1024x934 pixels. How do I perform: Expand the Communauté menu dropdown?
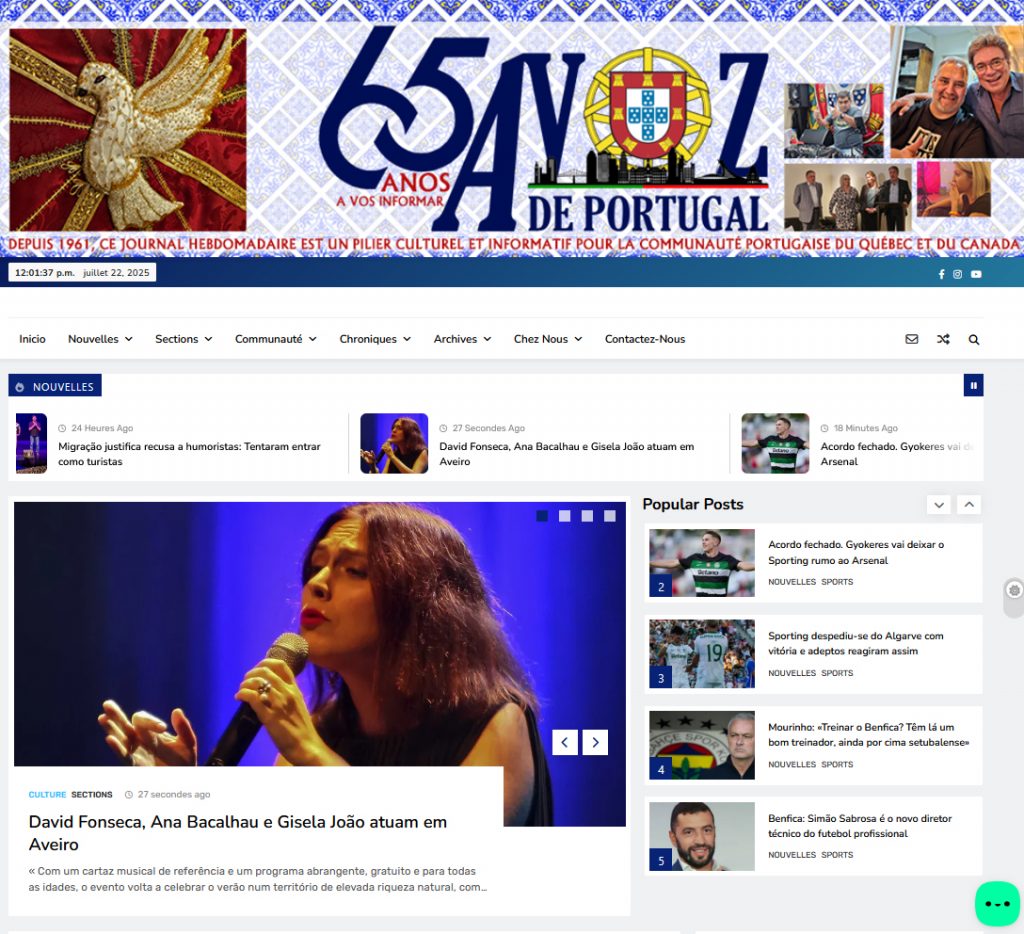(x=276, y=339)
